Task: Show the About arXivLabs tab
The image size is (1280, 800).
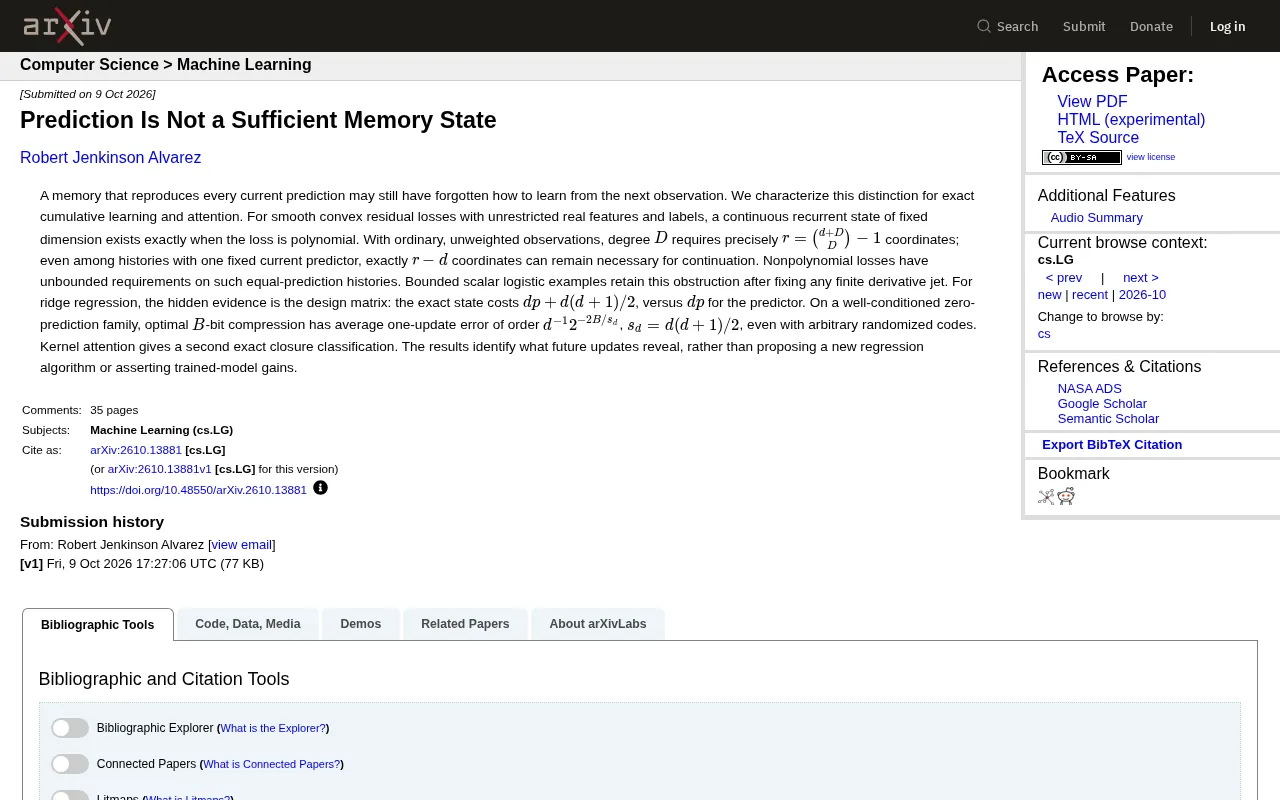Action: (x=598, y=624)
